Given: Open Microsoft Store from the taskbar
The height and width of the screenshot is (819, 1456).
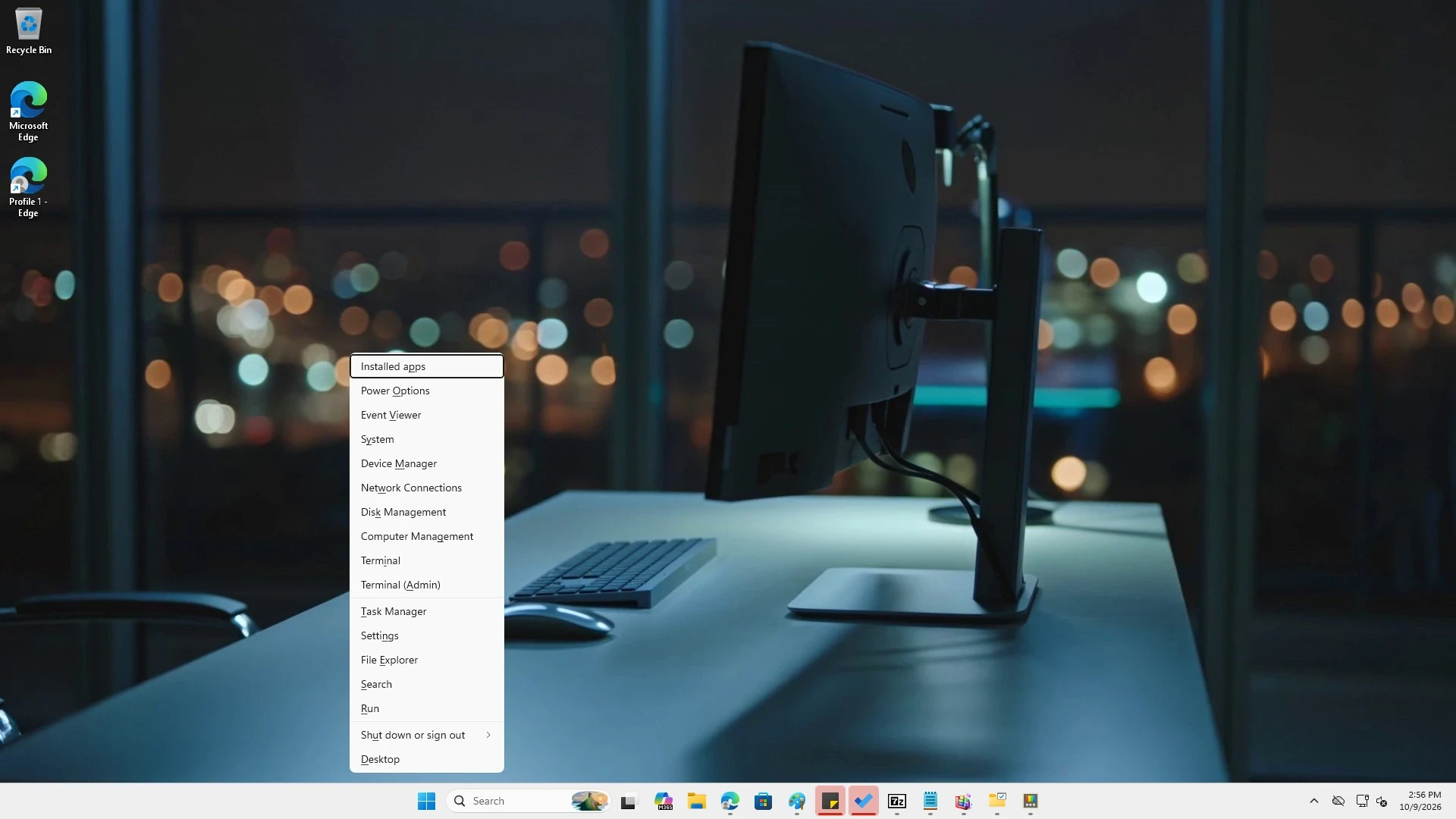Looking at the screenshot, I should 764,801.
